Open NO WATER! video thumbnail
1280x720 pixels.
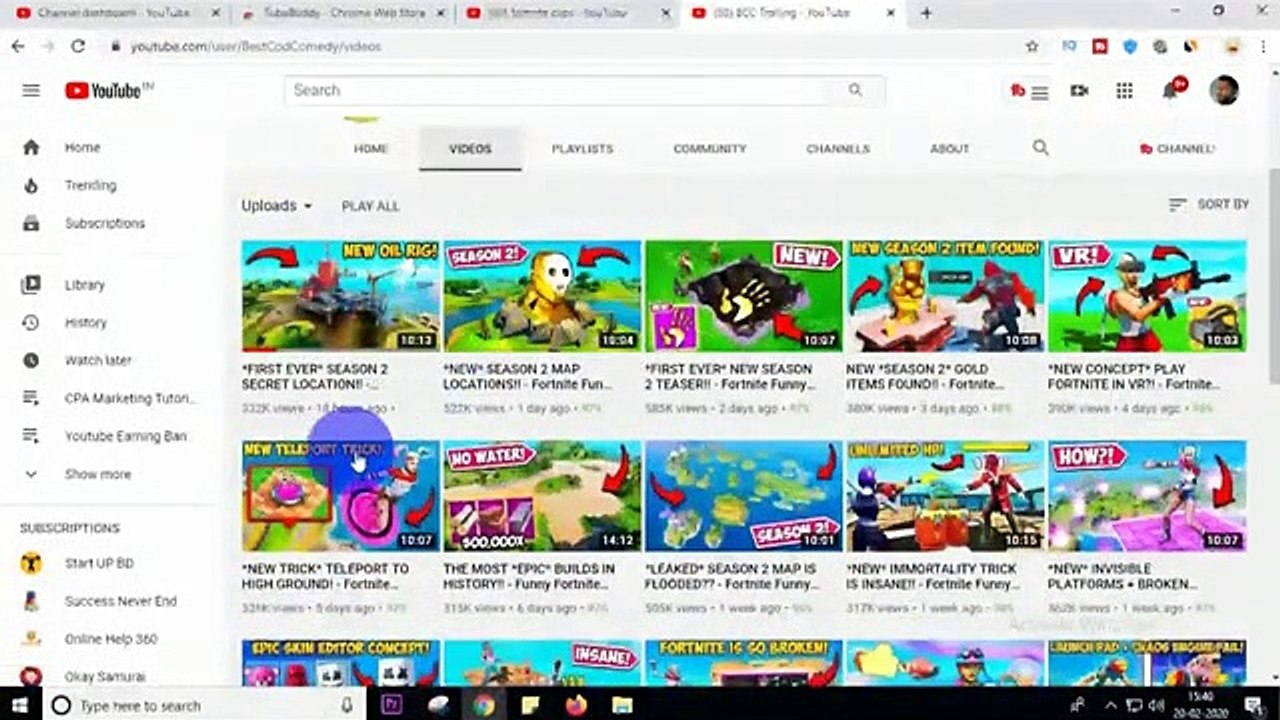(x=542, y=496)
